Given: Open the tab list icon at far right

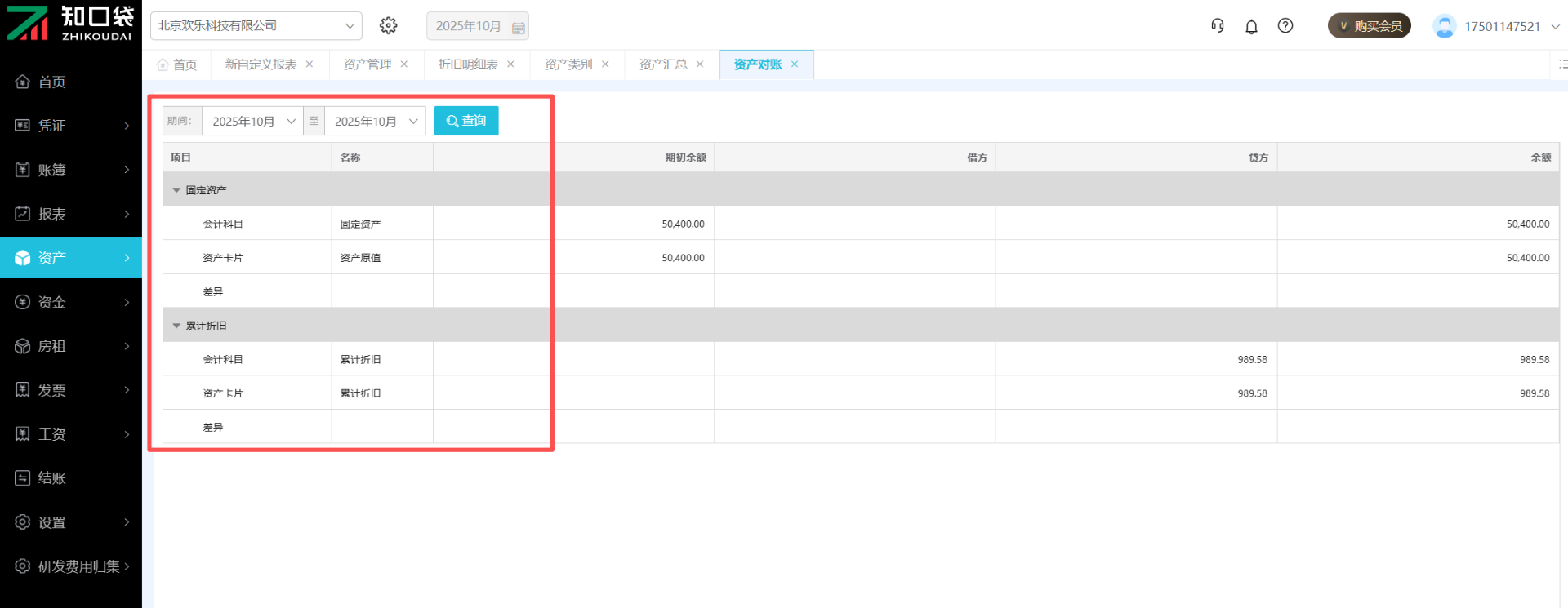Looking at the screenshot, I should pos(1561,64).
